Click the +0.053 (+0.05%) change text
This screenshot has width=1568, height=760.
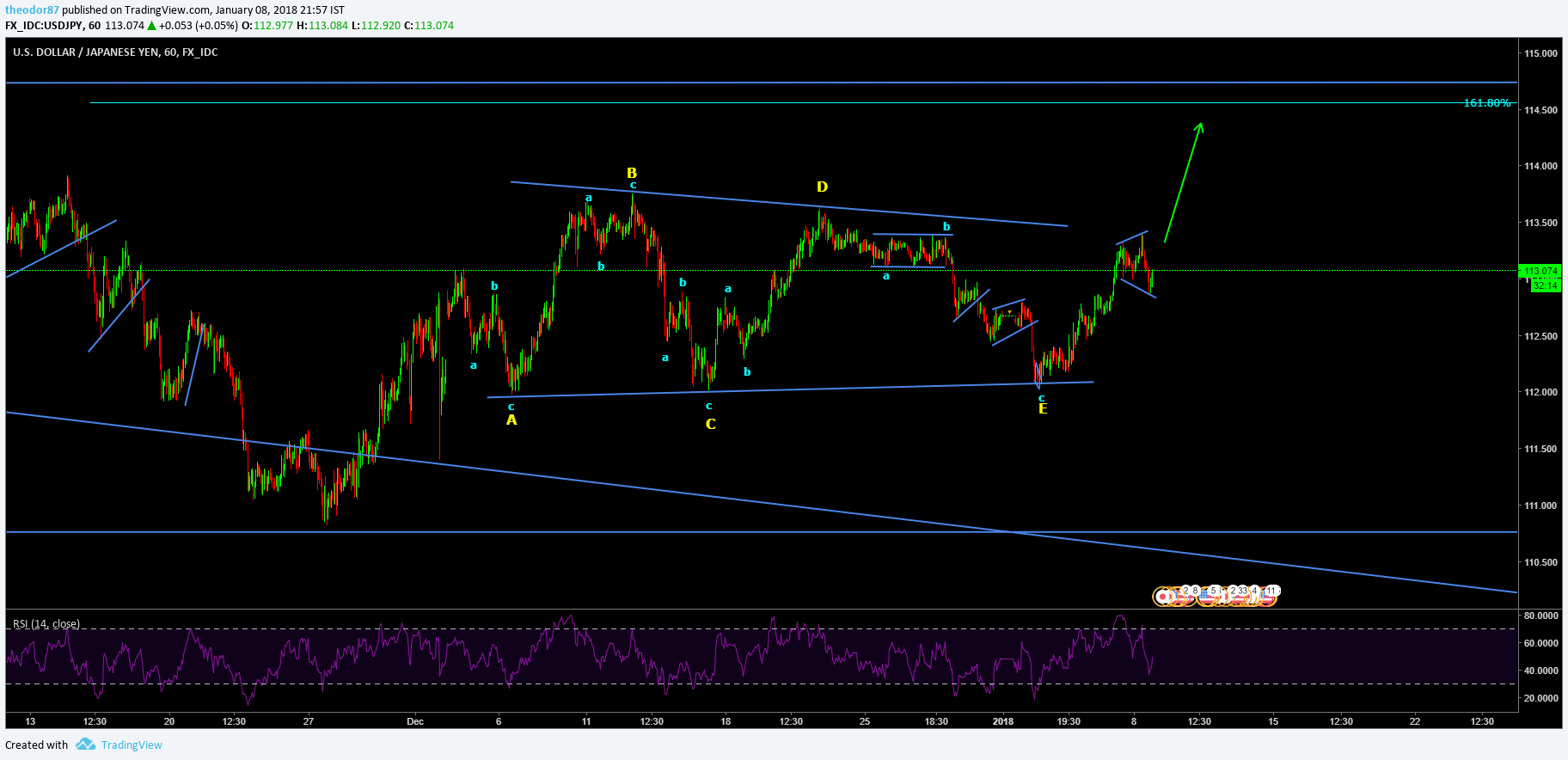(199, 26)
